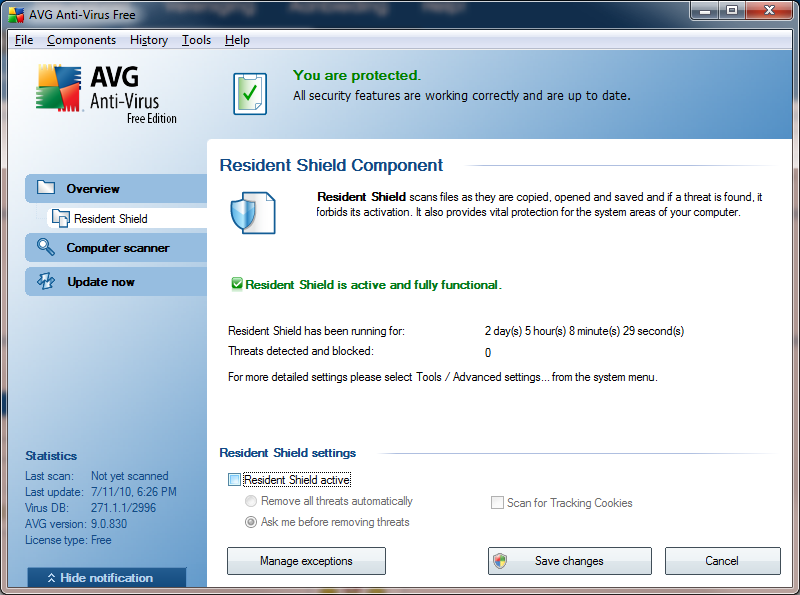Click the Manage exceptions button
Viewport: 800px width, 595px height.
pyautogui.click(x=306, y=561)
